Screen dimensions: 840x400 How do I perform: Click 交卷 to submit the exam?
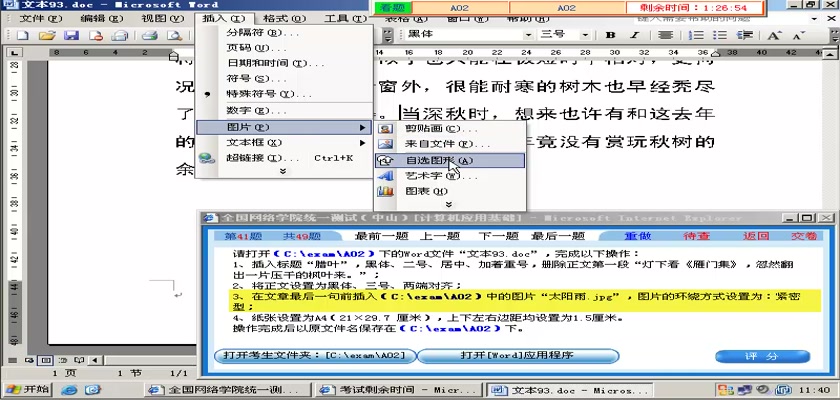(x=804, y=236)
